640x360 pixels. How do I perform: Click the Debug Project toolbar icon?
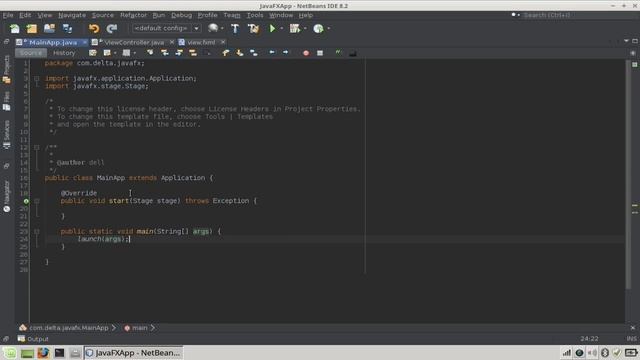pos(294,28)
